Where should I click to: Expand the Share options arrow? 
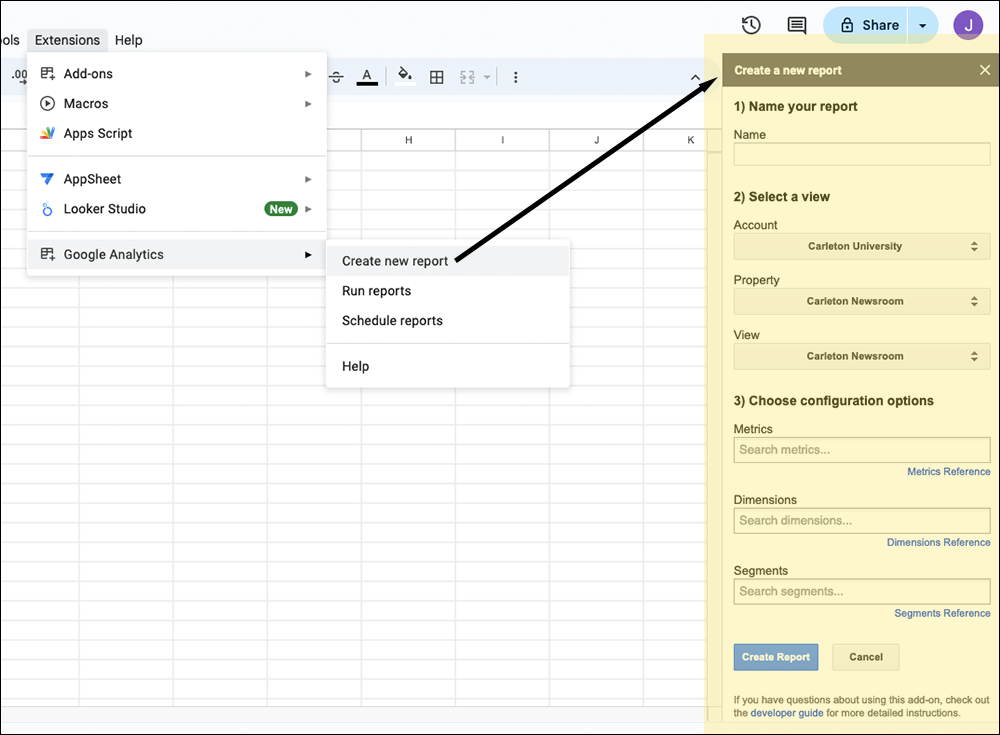(923, 25)
